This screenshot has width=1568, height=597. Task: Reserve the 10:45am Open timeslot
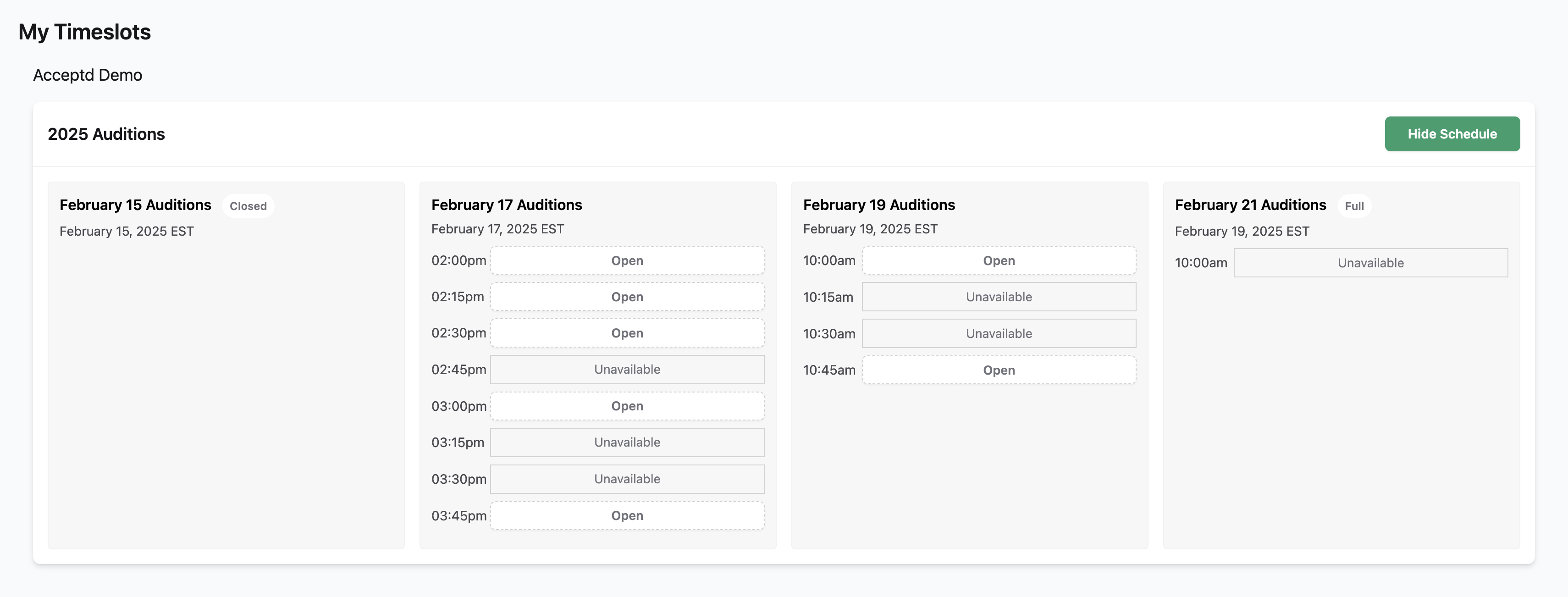(998, 370)
